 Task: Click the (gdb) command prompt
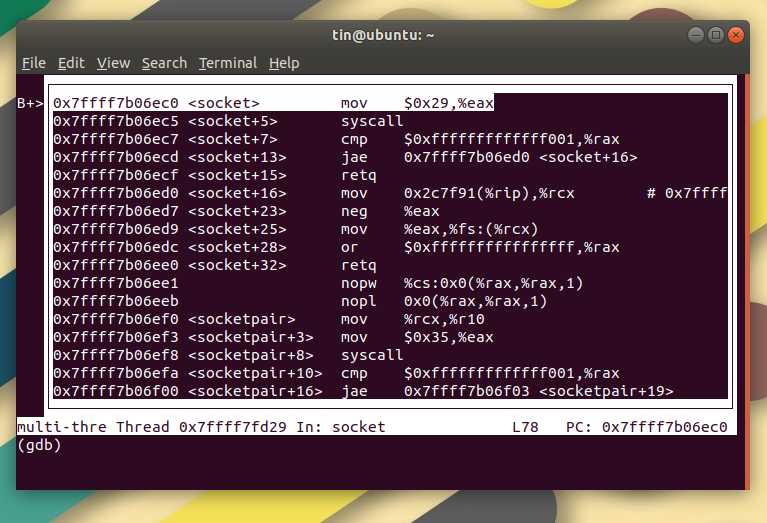[39, 445]
